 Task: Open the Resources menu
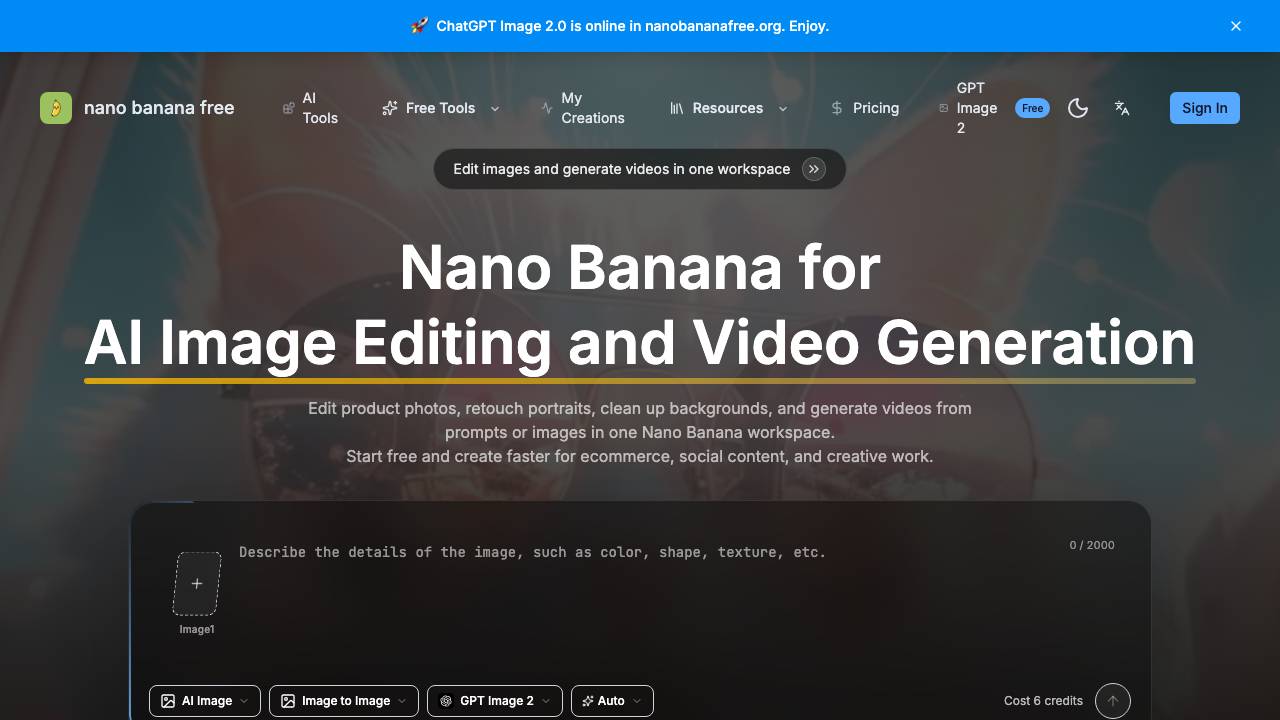(x=729, y=108)
